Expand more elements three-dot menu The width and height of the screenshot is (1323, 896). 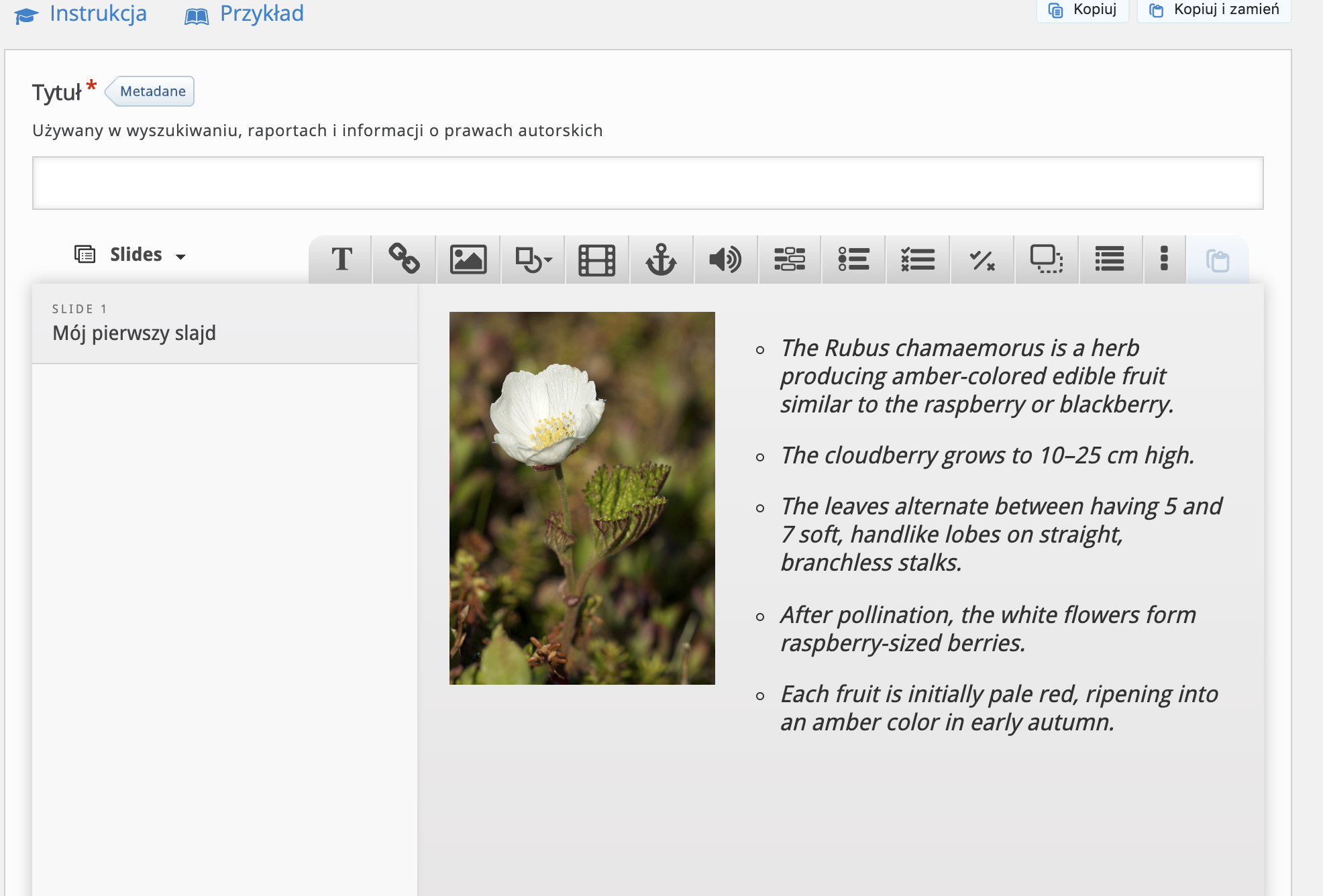click(x=1164, y=259)
